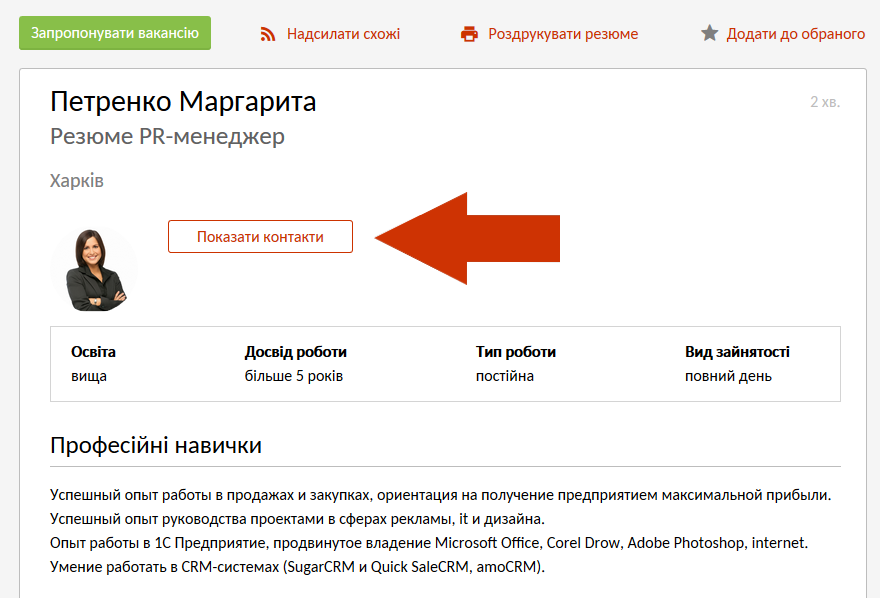Viewport: 880px width, 598px height.
Task: Select the Резюме PR-менеджер title
Action: [167, 136]
